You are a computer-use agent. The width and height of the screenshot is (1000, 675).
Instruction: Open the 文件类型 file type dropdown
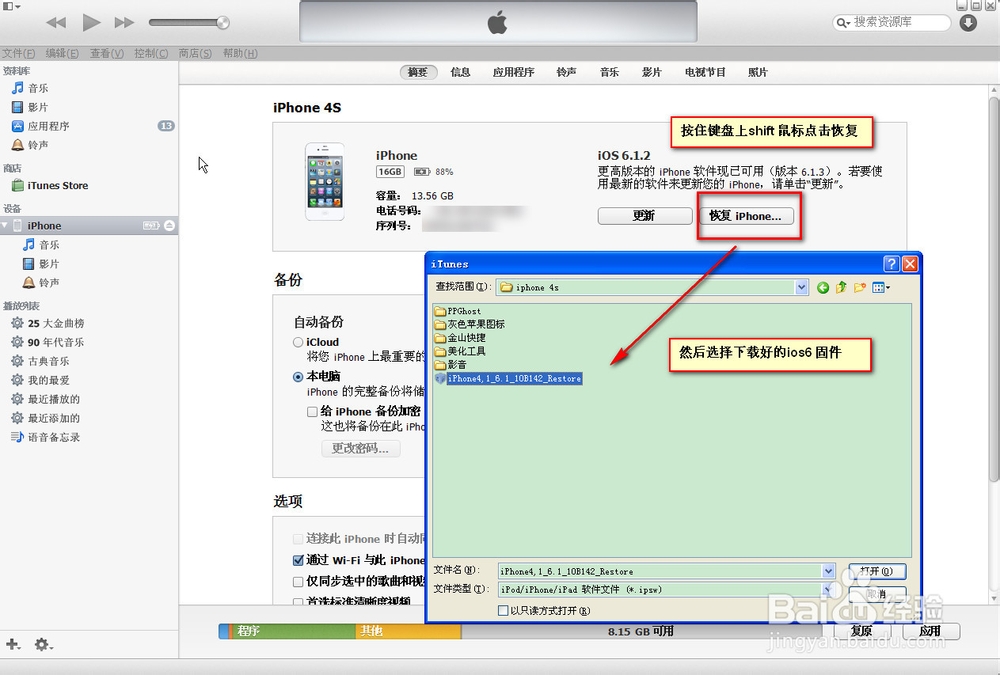point(828,590)
